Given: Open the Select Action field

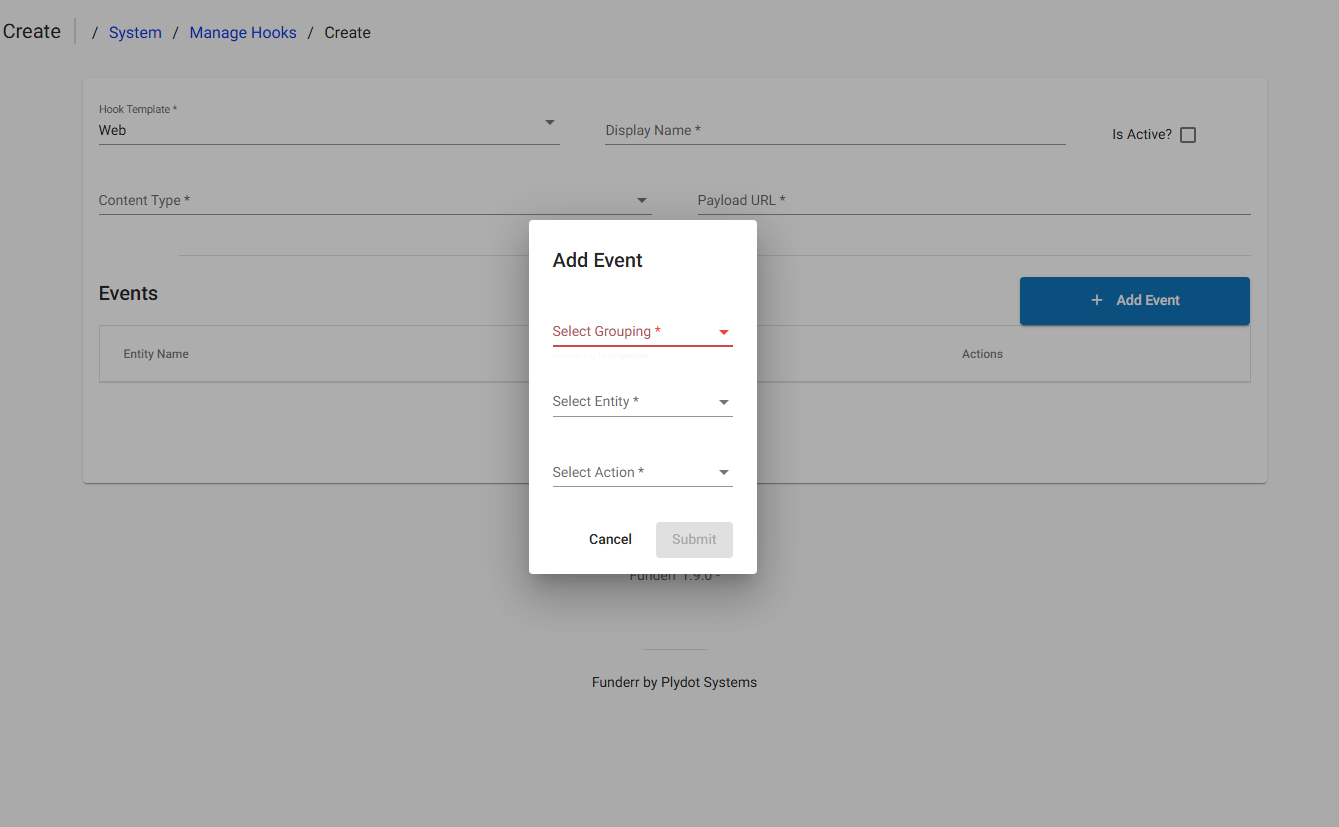Looking at the screenshot, I should click(632, 473).
